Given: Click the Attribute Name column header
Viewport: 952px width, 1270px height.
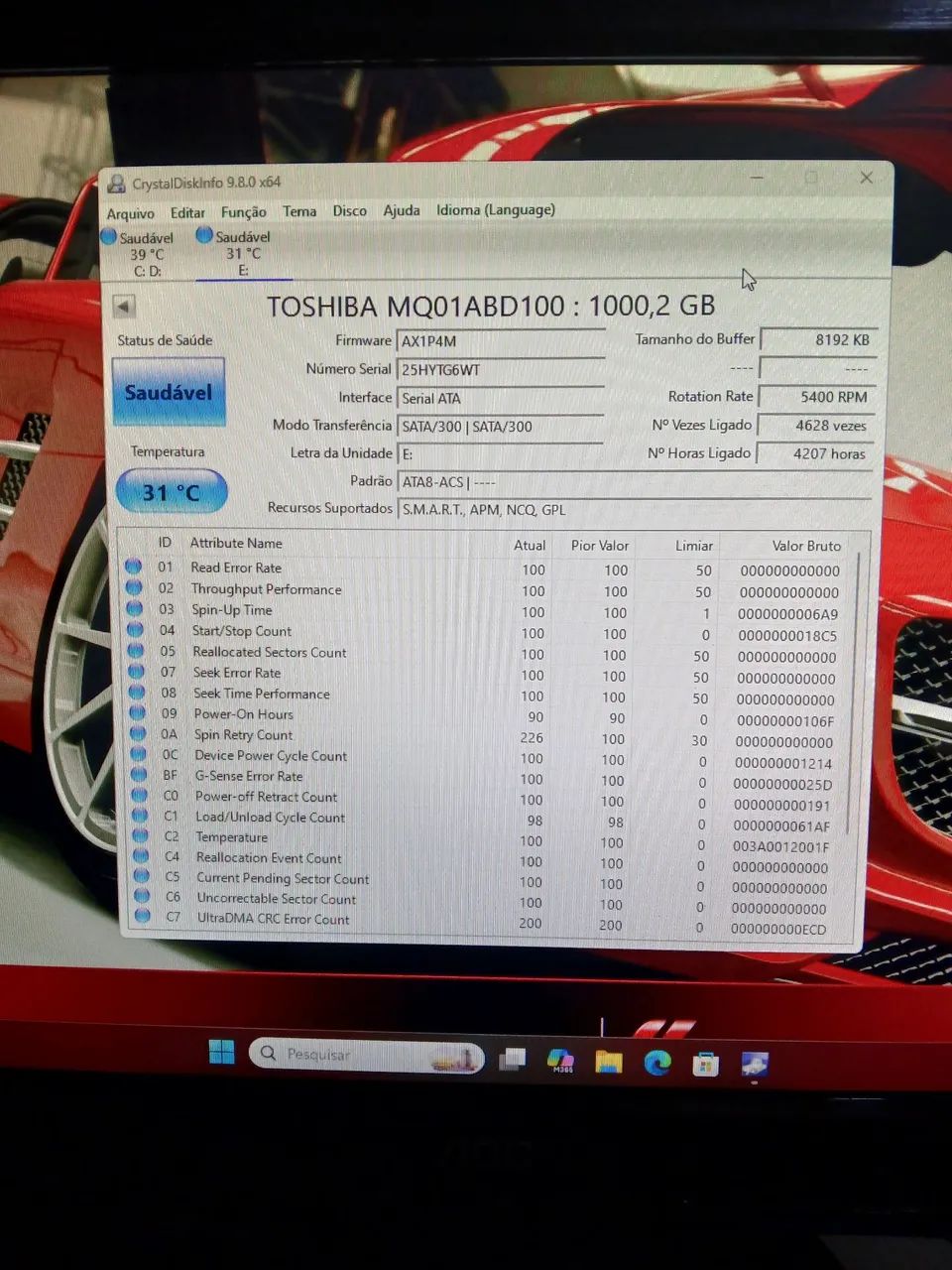Looking at the screenshot, I should coord(236,543).
